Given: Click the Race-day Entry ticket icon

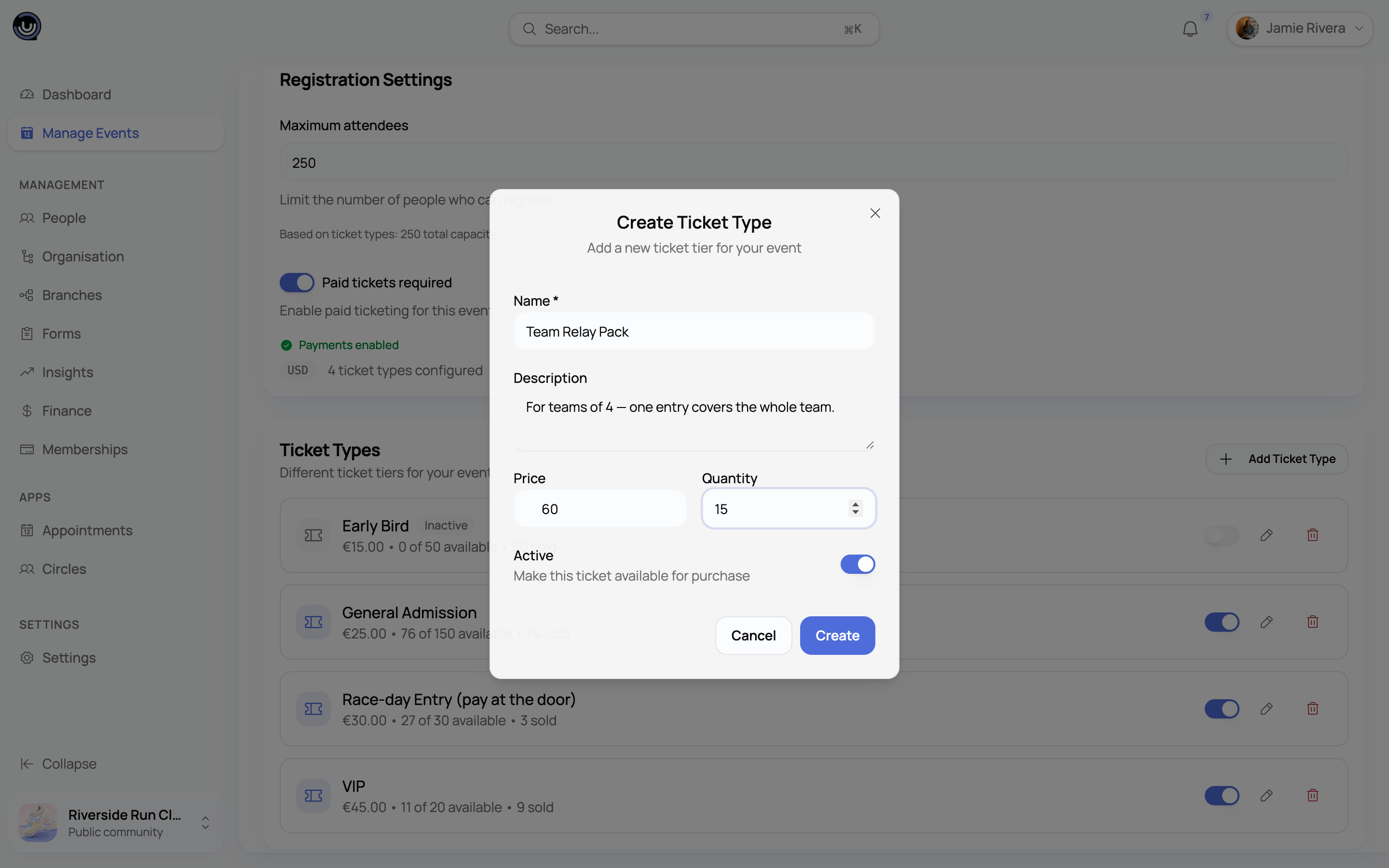Looking at the screenshot, I should coord(313,709).
